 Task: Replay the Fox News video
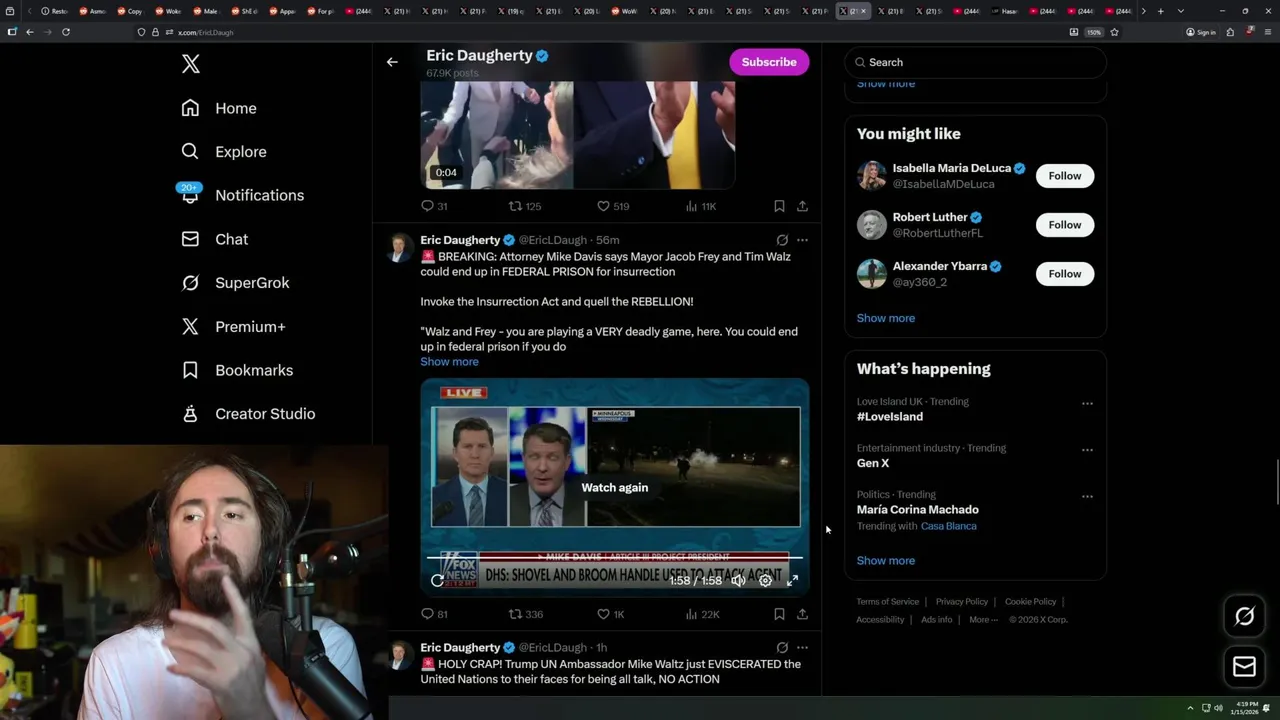pos(437,580)
